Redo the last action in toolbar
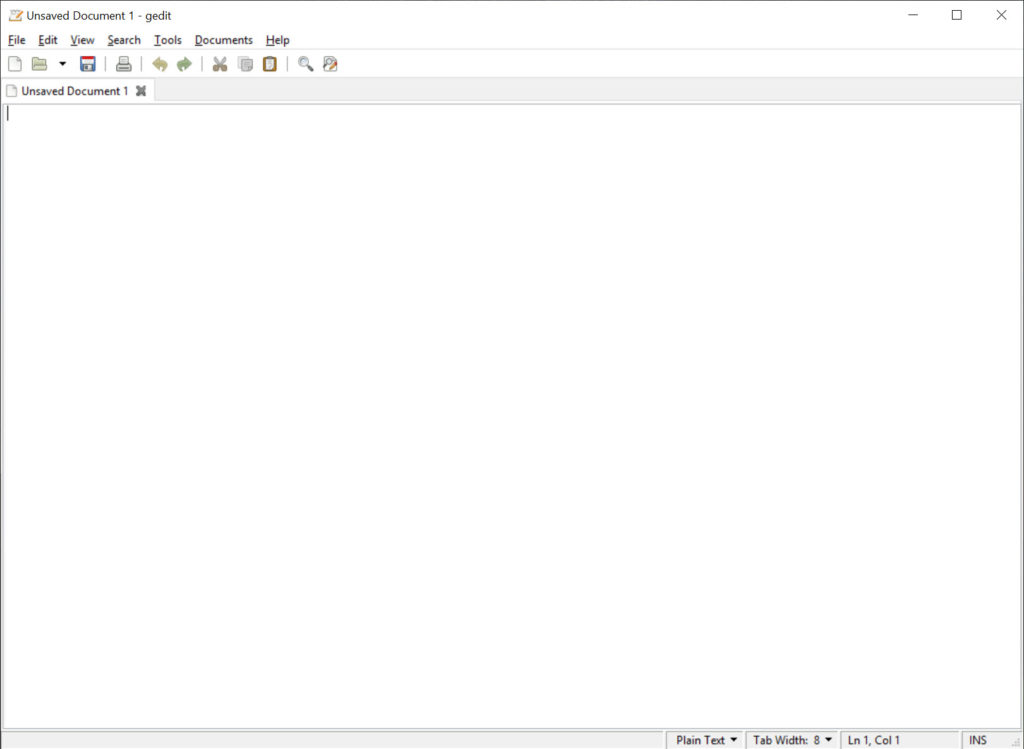This screenshot has height=749, width=1024. pyautogui.click(x=184, y=64)
